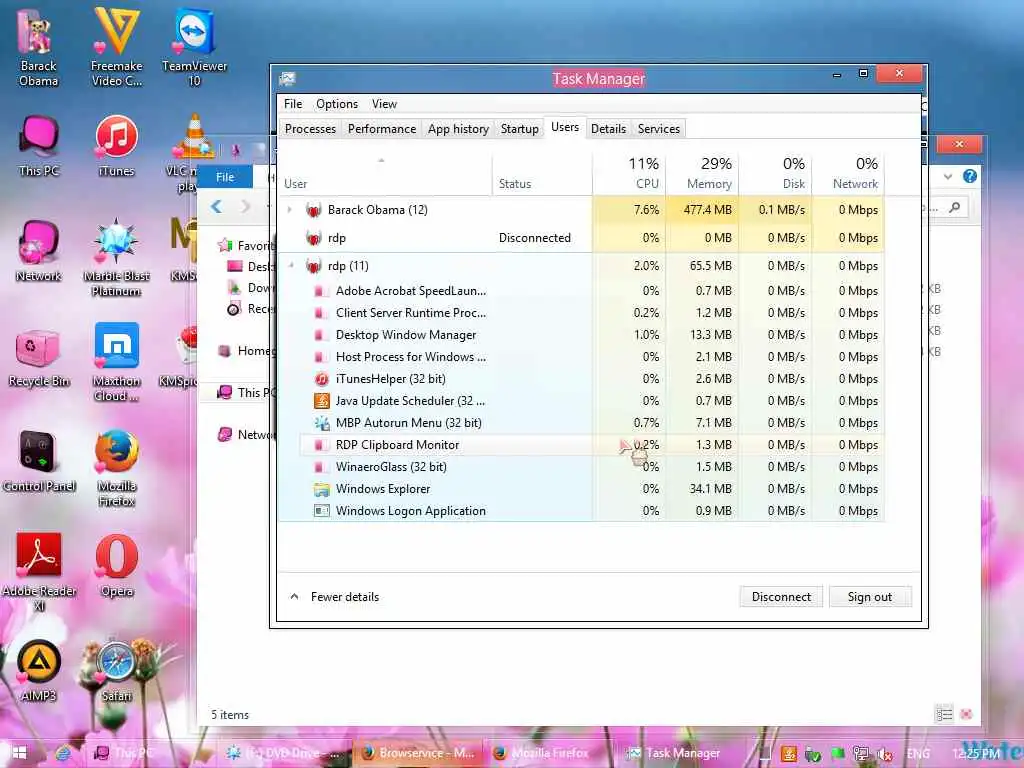Sort by Memory column header
1024x768 pixels.
(x=702, y=174)
